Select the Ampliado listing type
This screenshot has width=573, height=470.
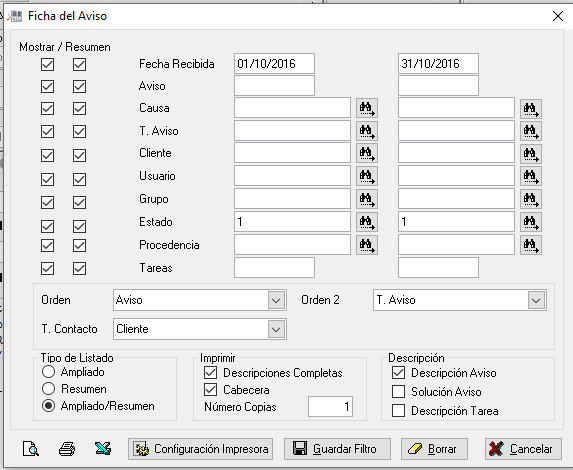[x=48, y=372]
